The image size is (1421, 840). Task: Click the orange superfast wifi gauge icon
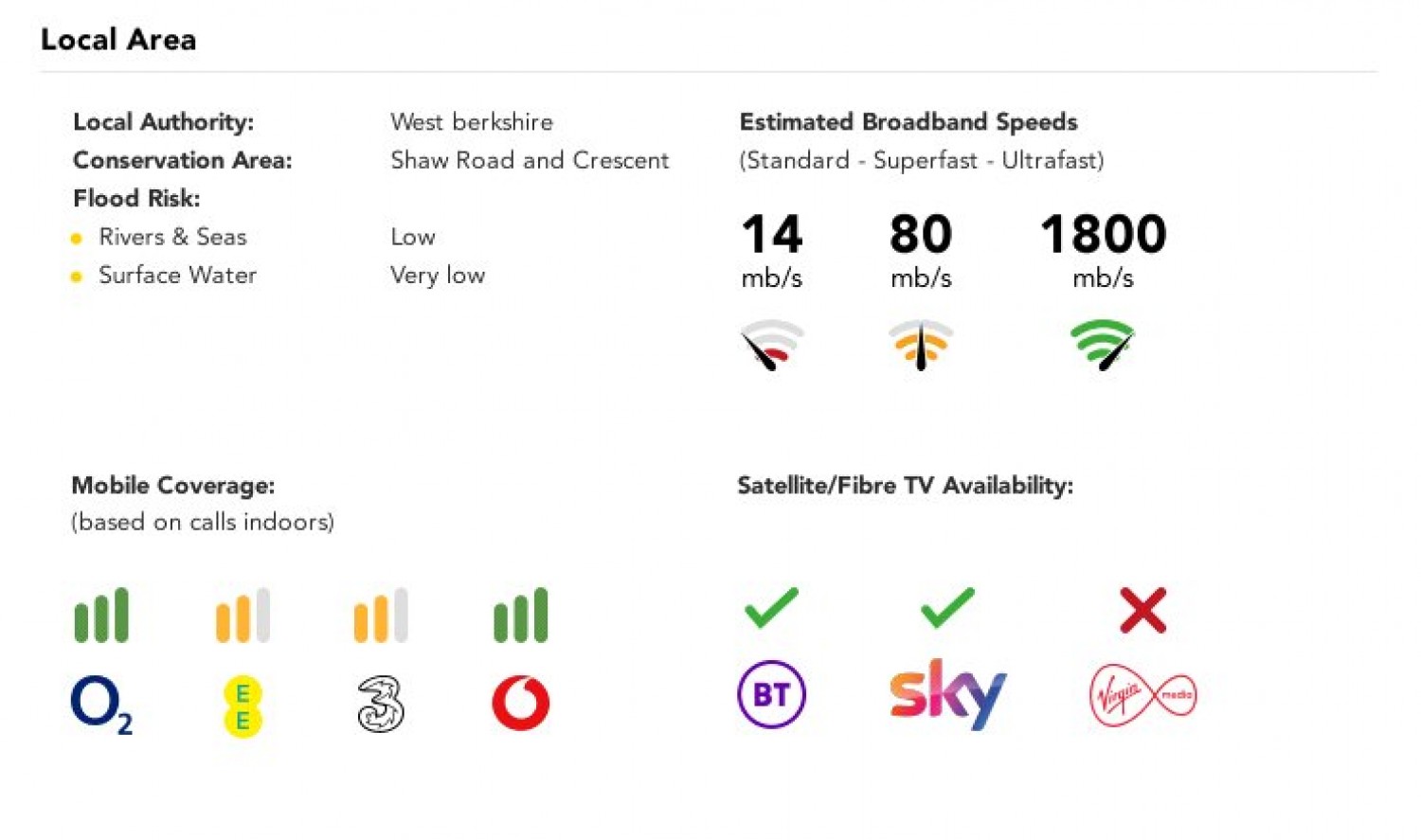[921, 345]
